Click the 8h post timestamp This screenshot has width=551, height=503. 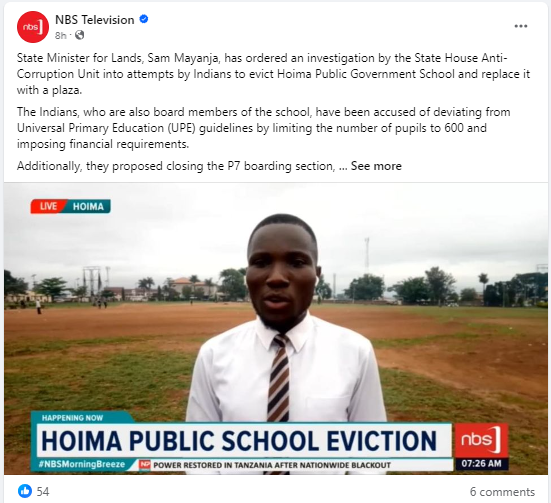[60, 36]
